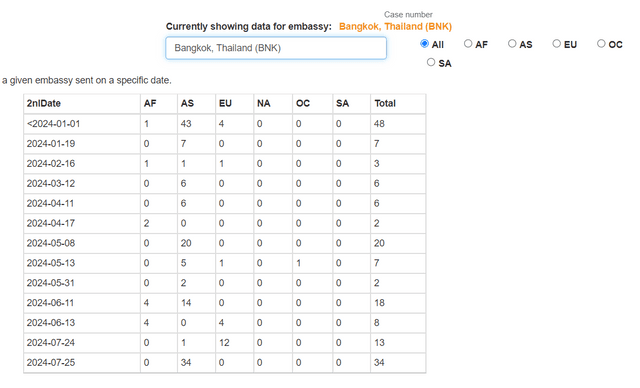Viewport: 640px width, 388px height.
Task: Click the 2024-07-25 date cell
Action: pyautogui.click(x=82, y=362)
